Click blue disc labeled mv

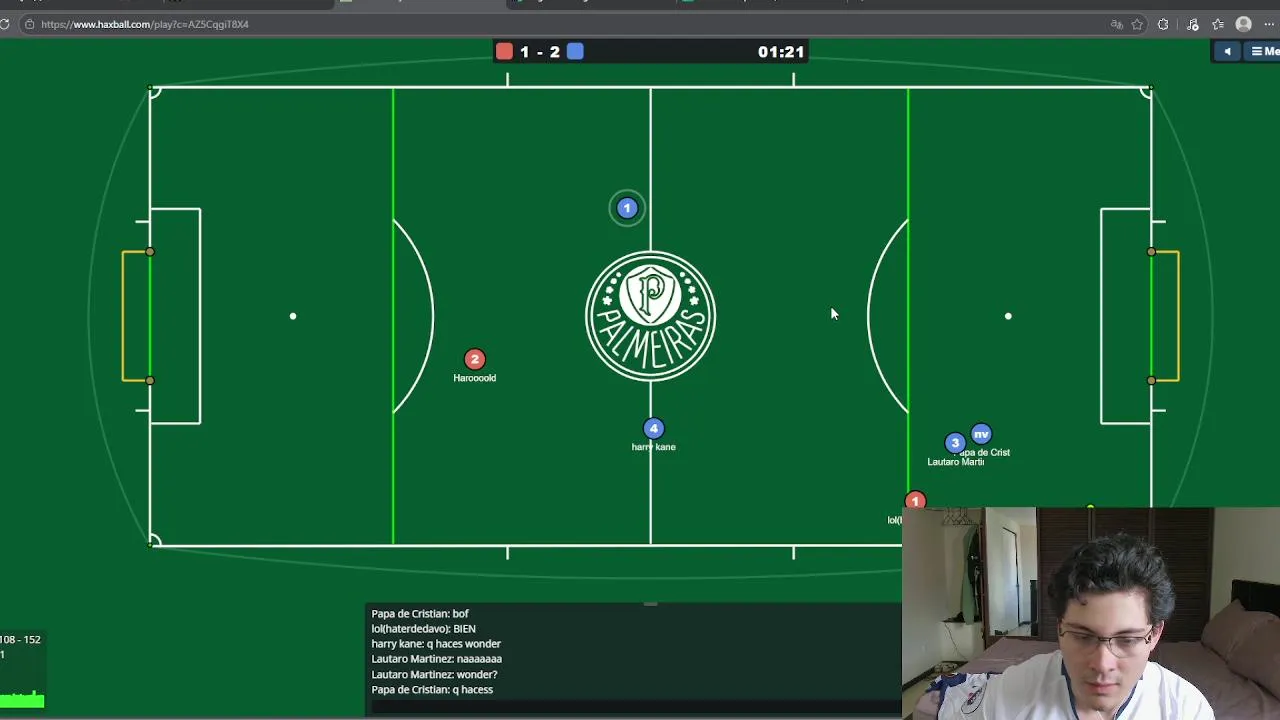981,434
